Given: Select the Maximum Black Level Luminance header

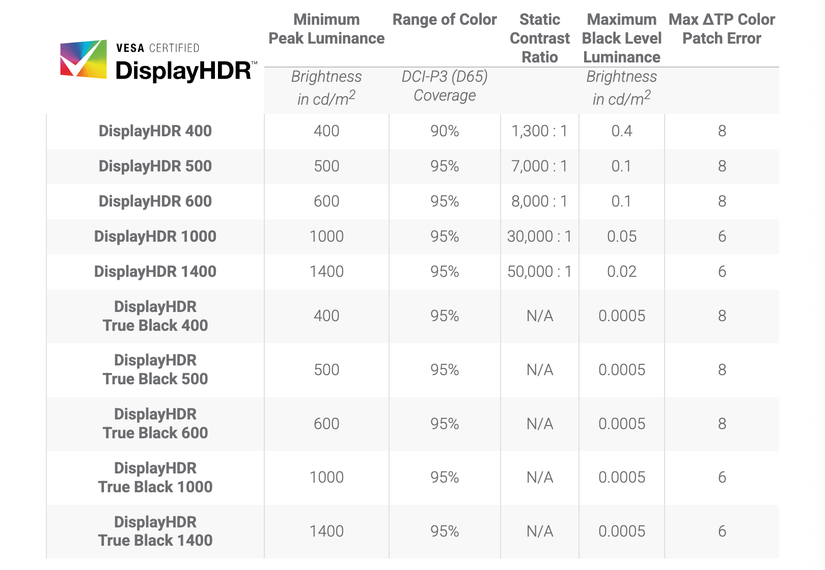Looking at the screenshot, I should tap(621, 38).
